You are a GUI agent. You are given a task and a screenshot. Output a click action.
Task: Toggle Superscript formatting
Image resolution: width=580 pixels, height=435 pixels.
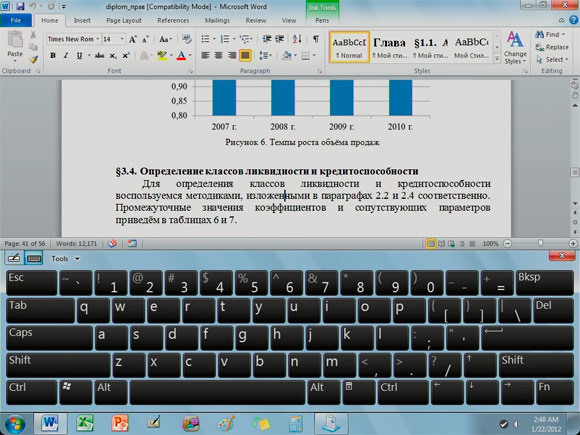[126, 55]
